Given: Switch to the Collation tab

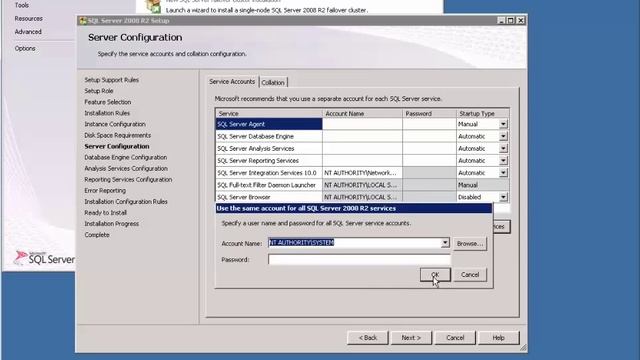Looking at the screenshot, I should (x=273, y=82).
